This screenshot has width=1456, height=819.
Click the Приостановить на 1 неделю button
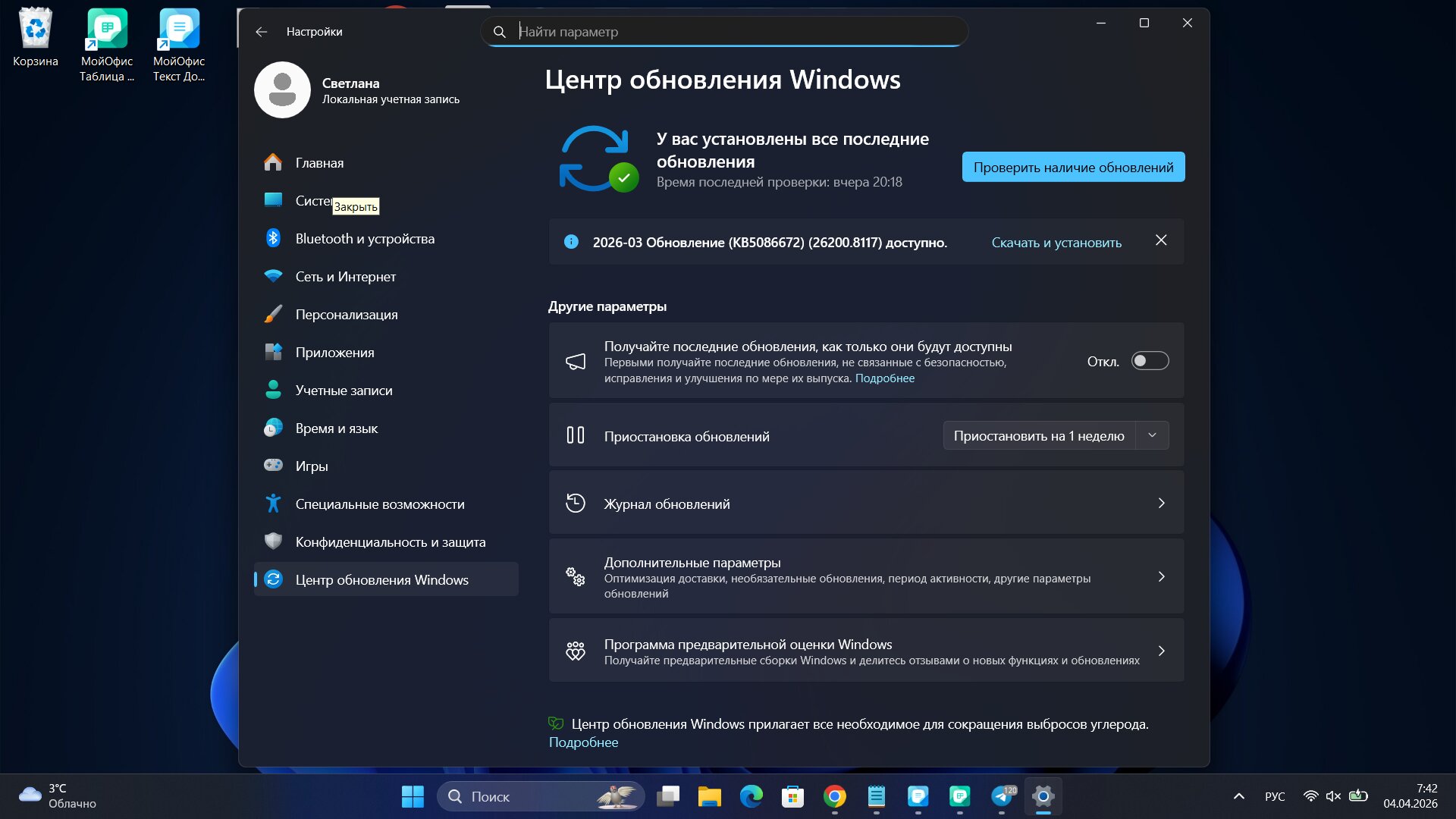coord(1038,436)
